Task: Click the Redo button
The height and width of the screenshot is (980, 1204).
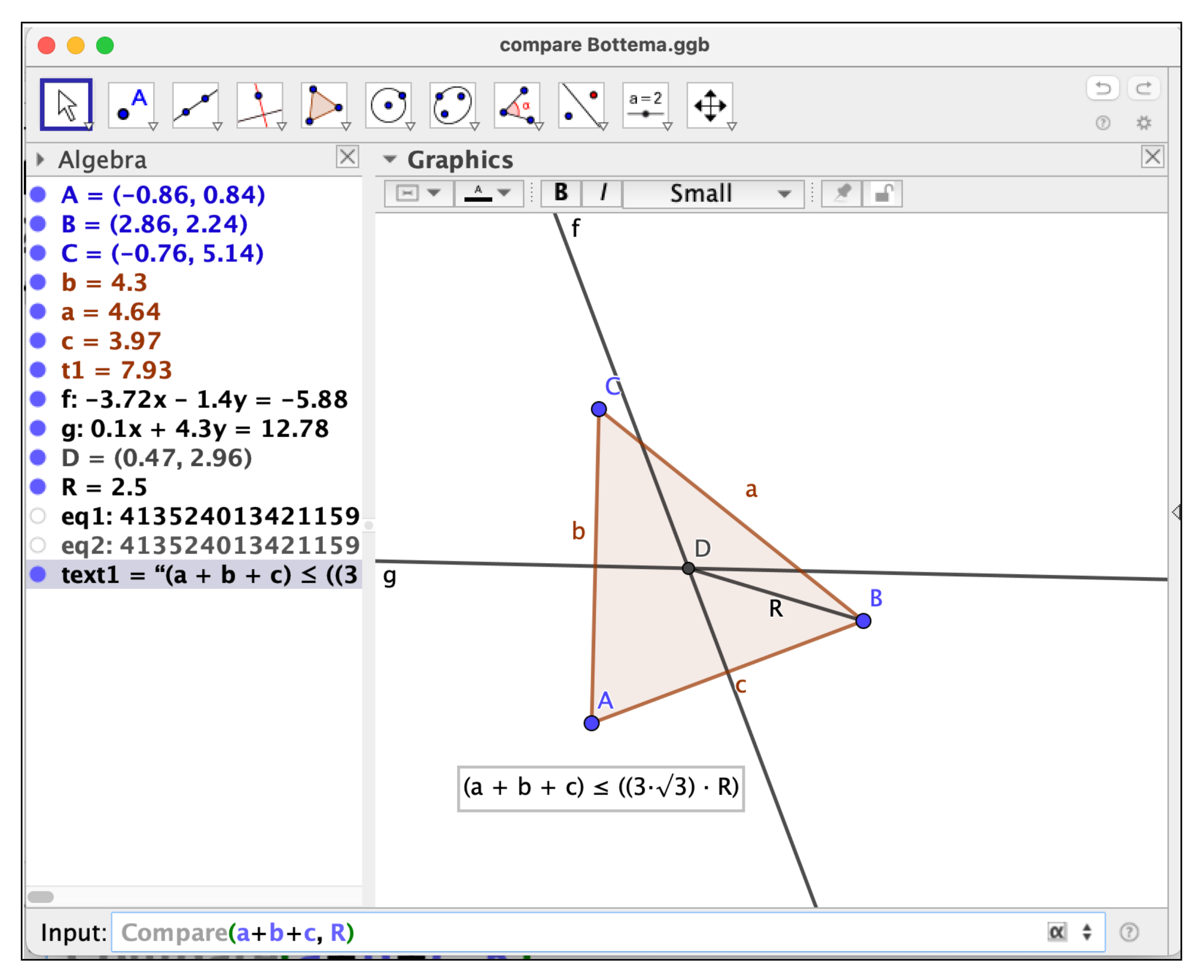Action: coord(1144,87)
